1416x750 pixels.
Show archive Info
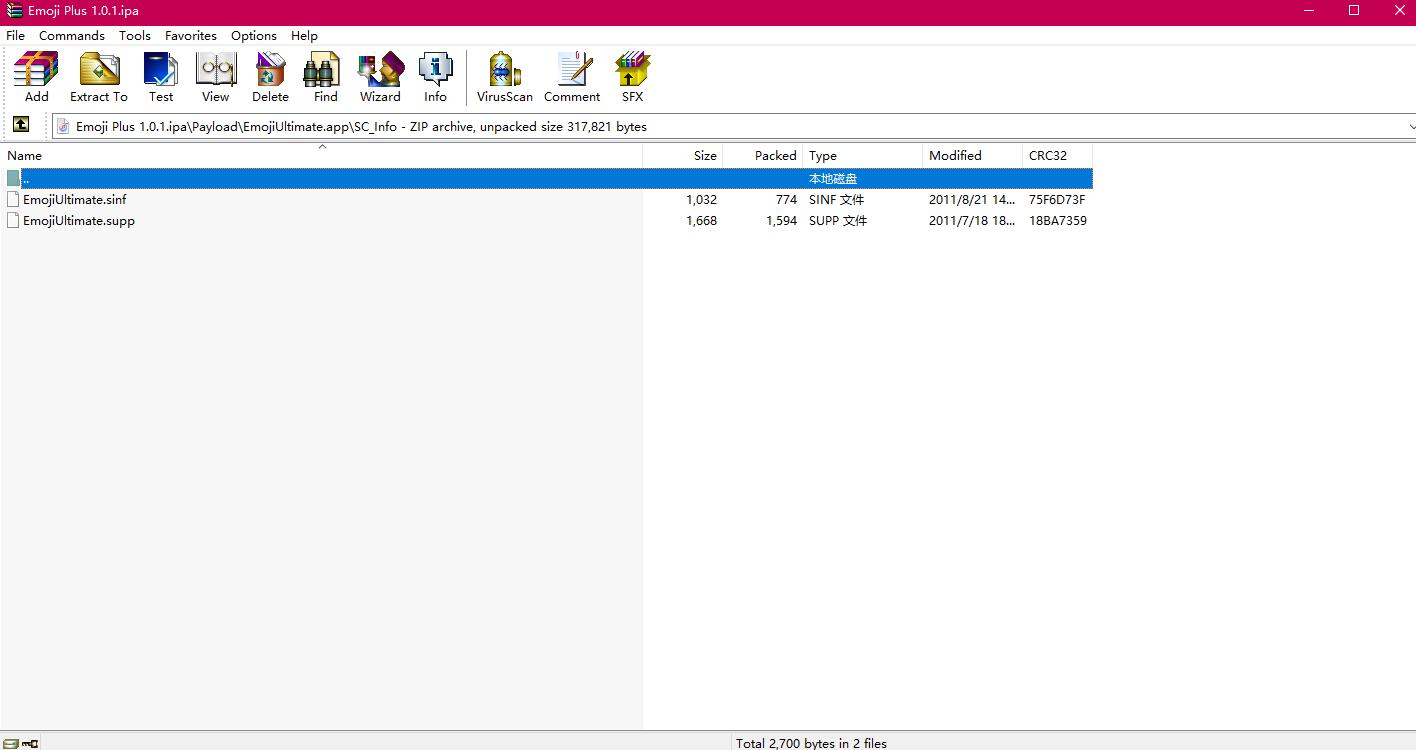coord(435,77)
